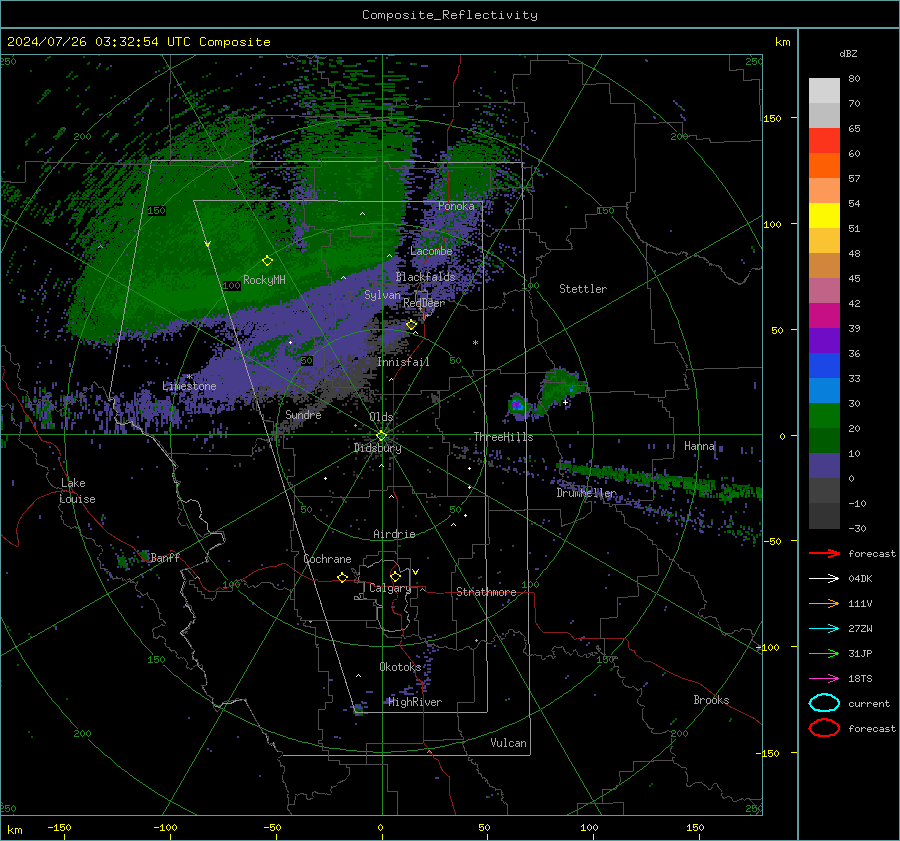Click the -150 value on the bottom axis
Screen dimensions: 900x841
point(59,827)
